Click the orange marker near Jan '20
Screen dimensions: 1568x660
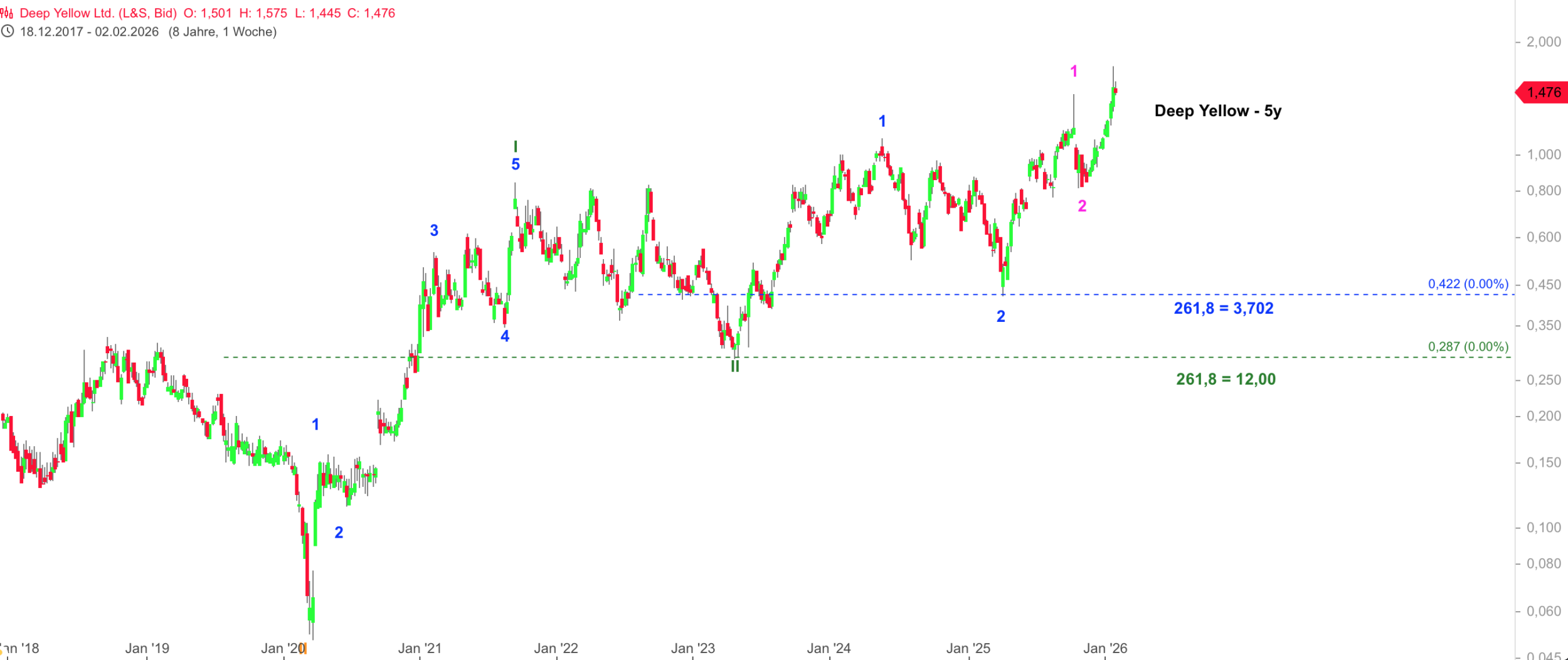tap(304, 649)
